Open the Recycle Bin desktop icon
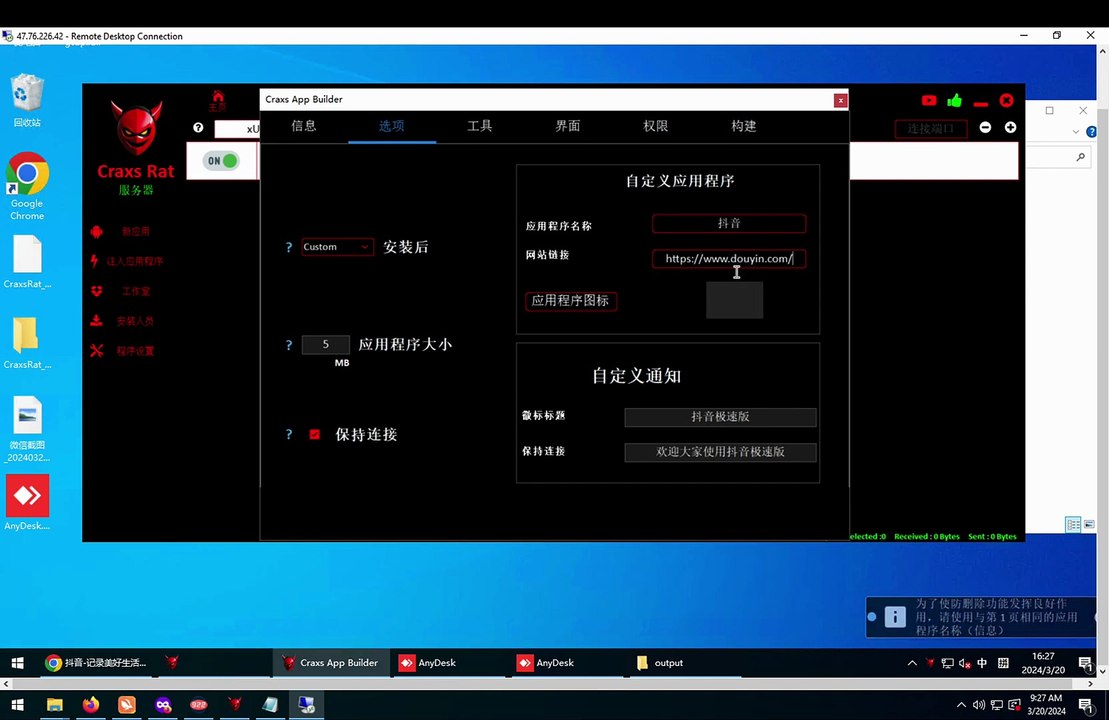The image size is (1109, 720). pyautogui.click(x=27, y=100)
